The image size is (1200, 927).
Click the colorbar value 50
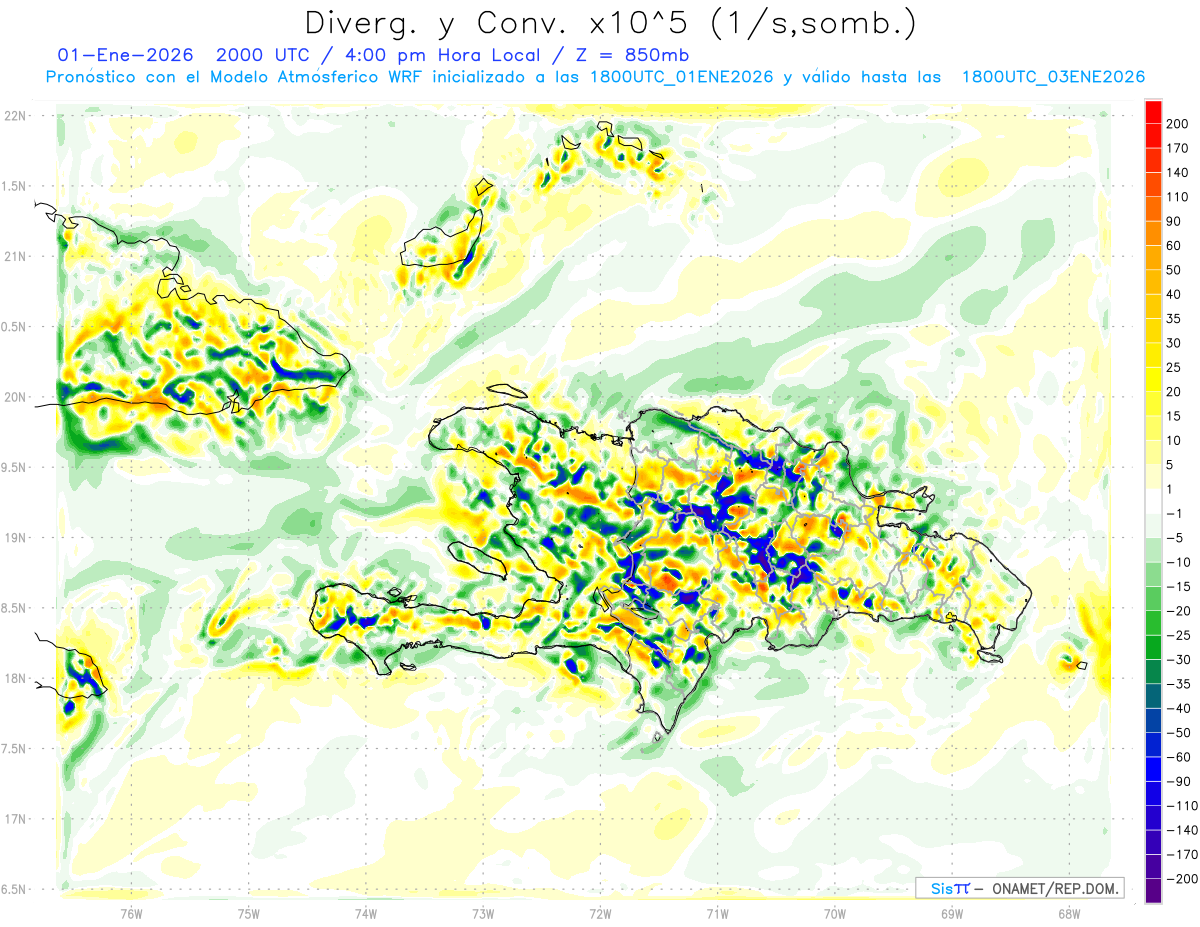[x=1173, y=270]
